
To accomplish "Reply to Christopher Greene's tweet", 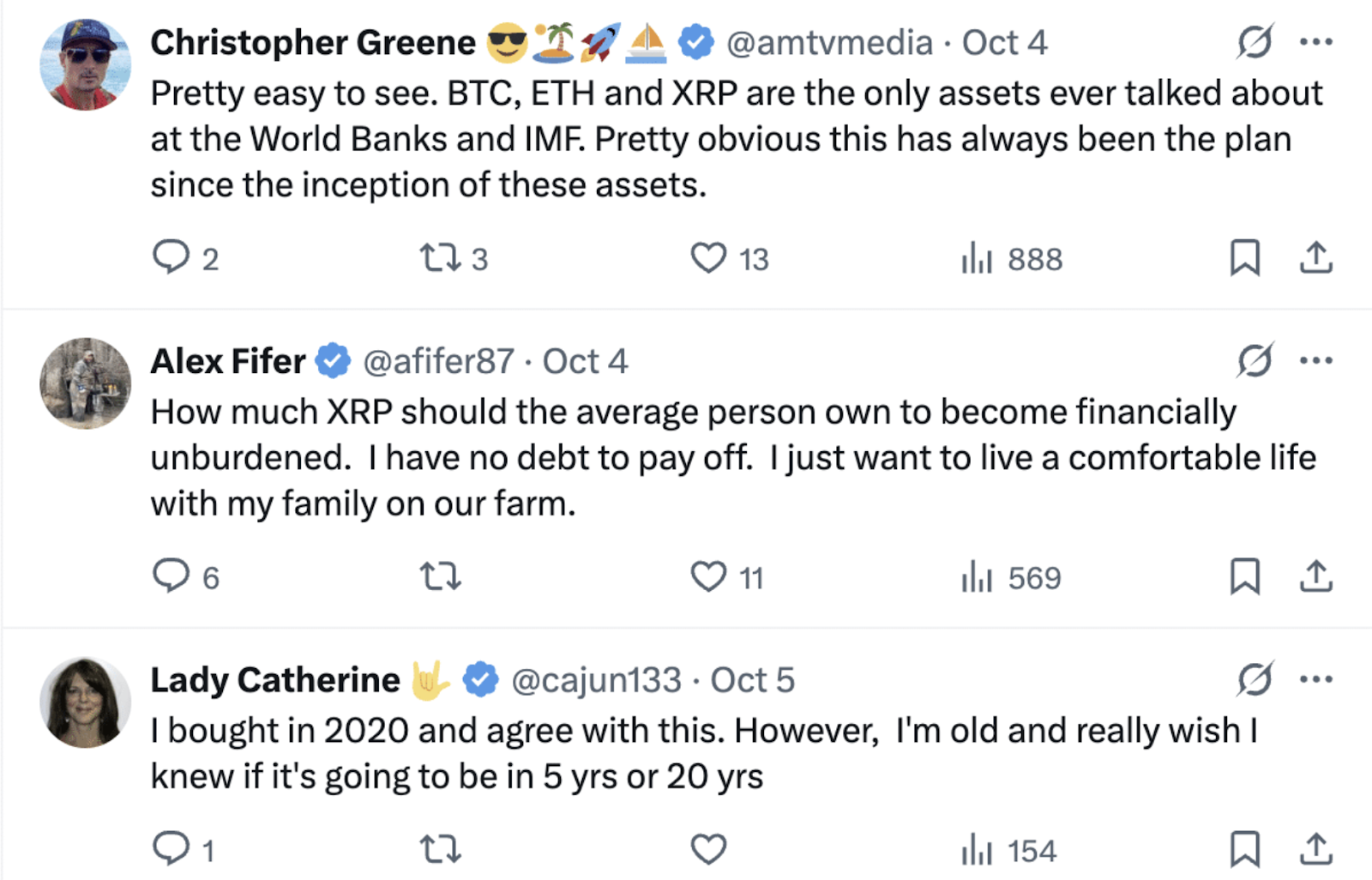I will [x=171, y=257].
